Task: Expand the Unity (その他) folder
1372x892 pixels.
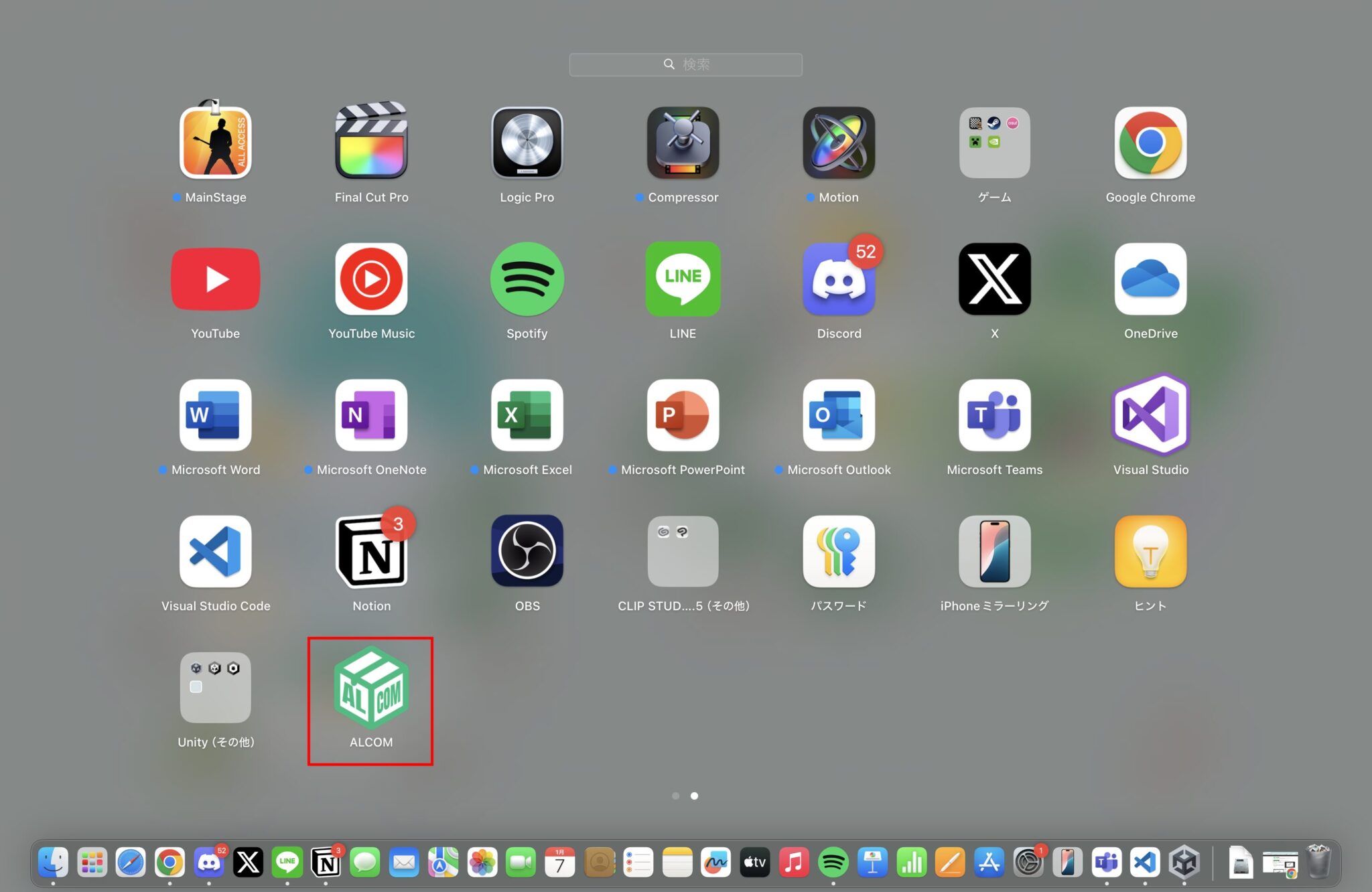Action: coord(215,688)
